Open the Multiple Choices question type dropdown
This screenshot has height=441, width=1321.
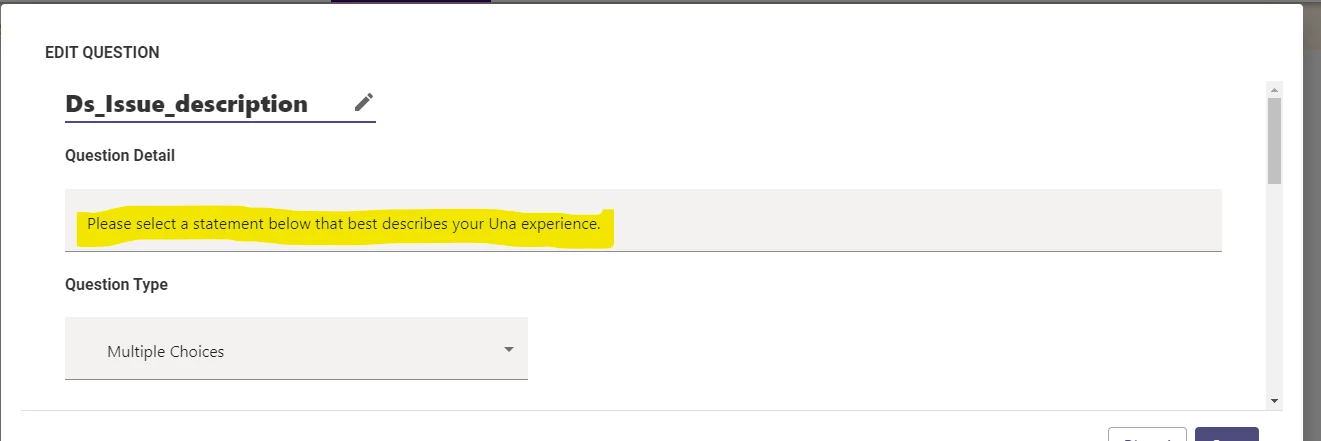(296, 349)
